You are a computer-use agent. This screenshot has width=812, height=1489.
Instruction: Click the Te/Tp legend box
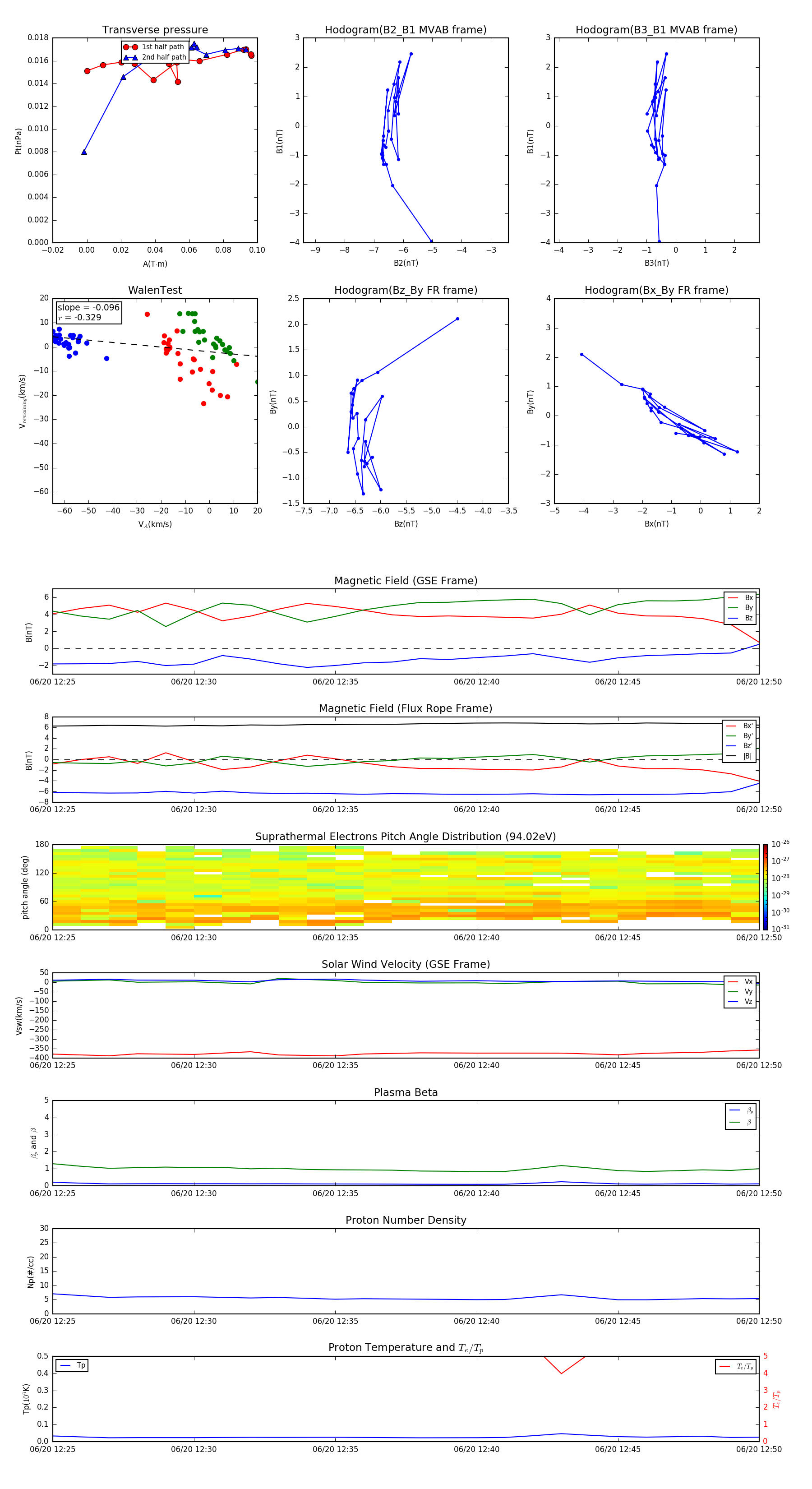tap(736, 1366)
